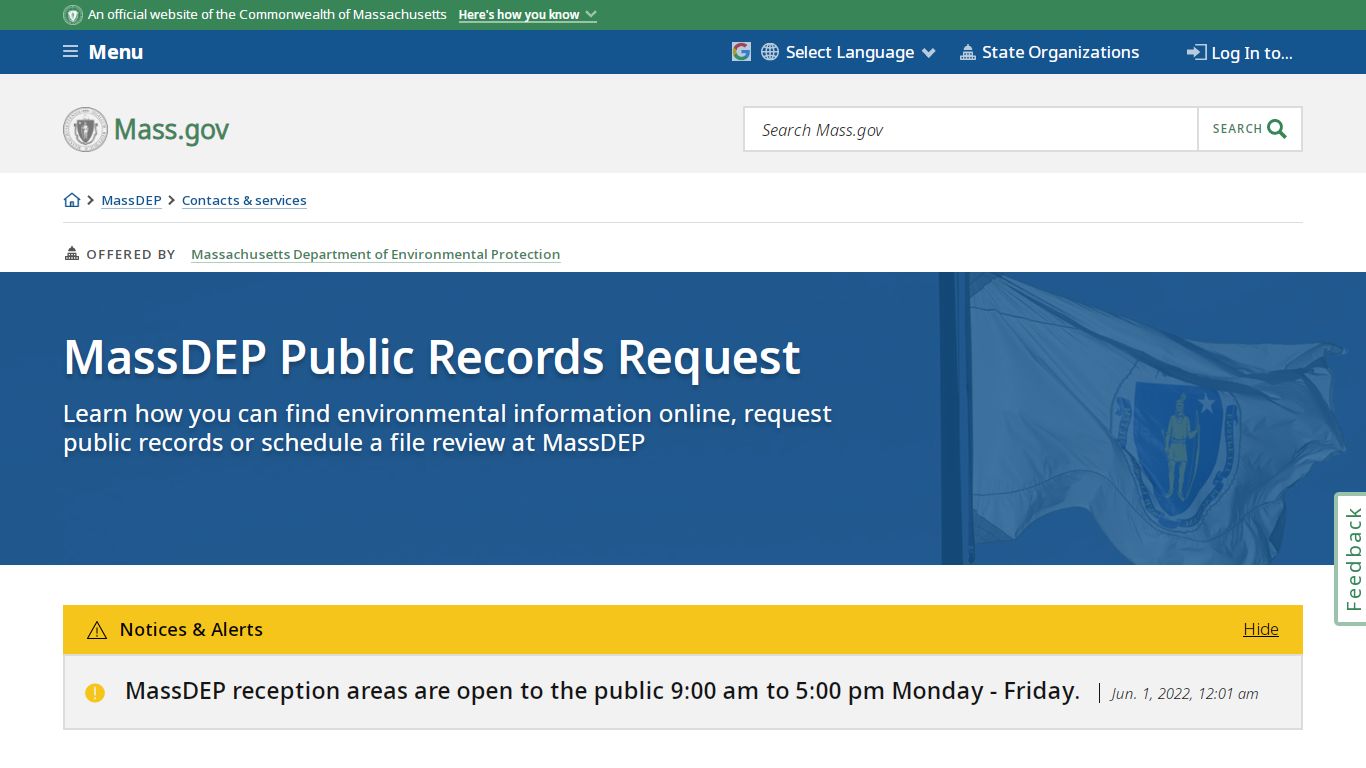Open Contacts & services breadcrumb link
This screenshot has height=768, width=1366.
pyautogui.click(x=244, y=200)
